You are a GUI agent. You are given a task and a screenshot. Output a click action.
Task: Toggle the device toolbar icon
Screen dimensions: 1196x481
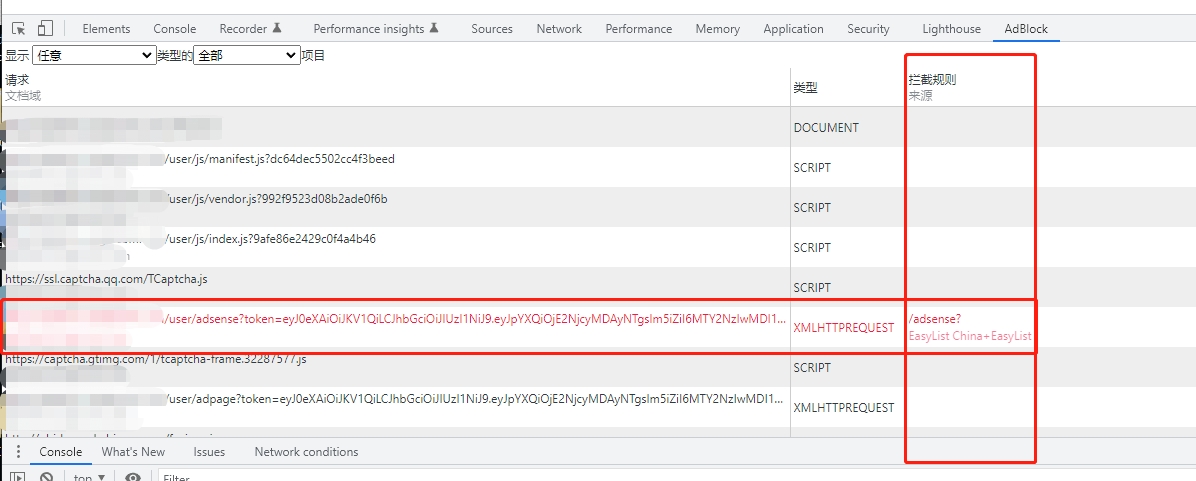[46, 29]
